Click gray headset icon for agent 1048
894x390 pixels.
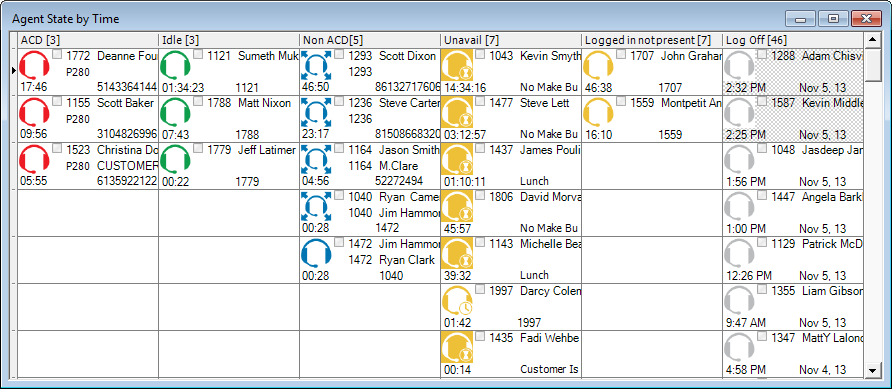click(739, 159)
